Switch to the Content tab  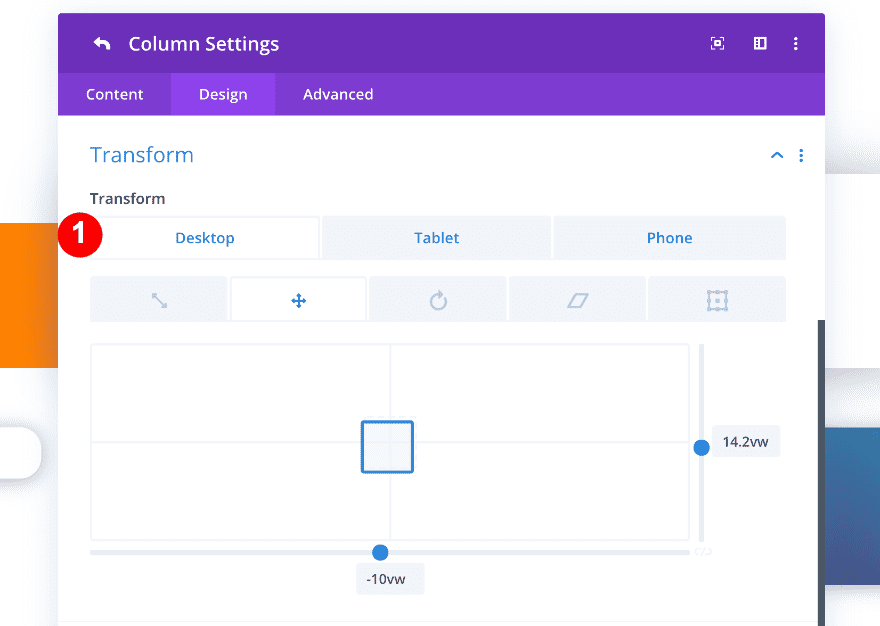pyautogui.click(x=114, y=94)
